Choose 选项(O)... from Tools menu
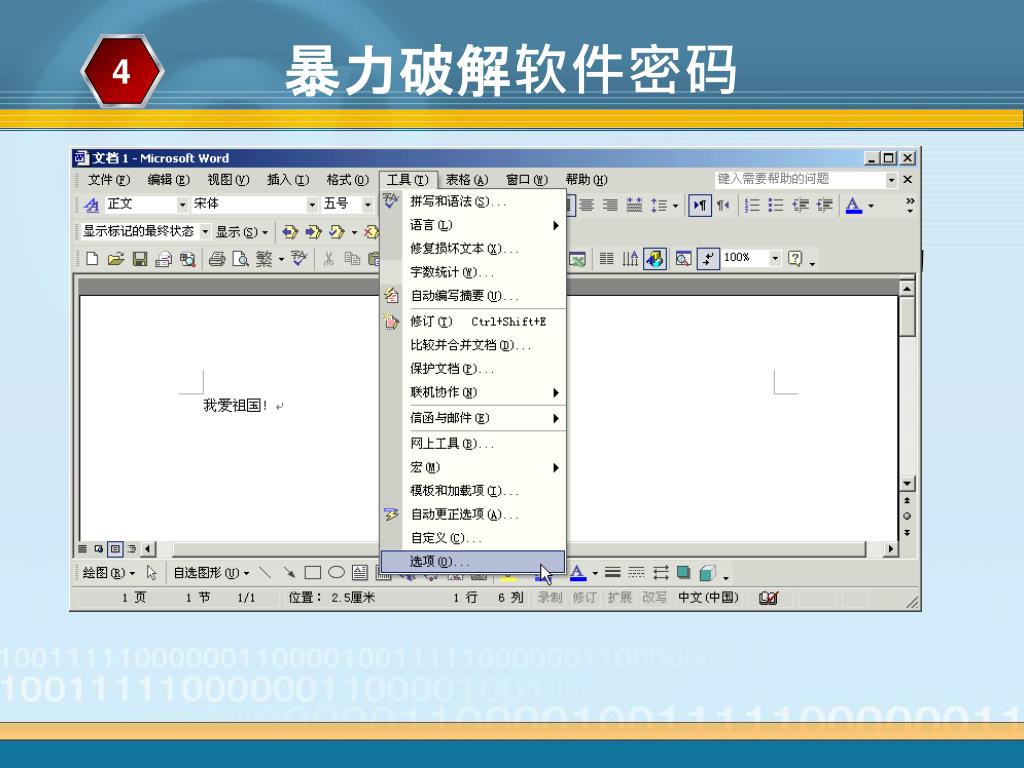Image resolution: width=1024 pixels, height=768 pixels. click(473, 562)
